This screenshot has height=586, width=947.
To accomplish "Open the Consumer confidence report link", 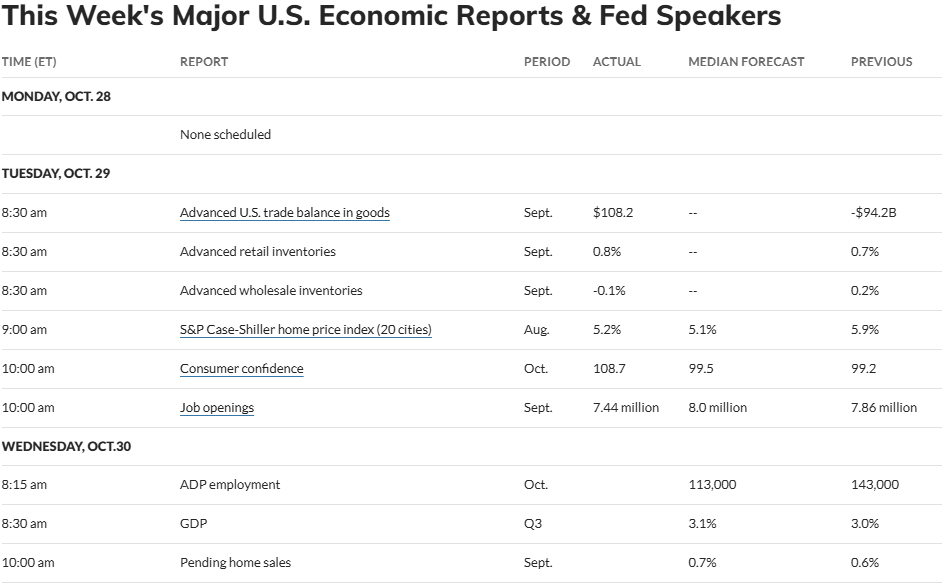I will [242, 369].
